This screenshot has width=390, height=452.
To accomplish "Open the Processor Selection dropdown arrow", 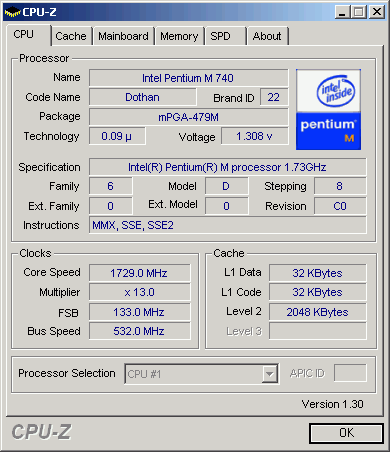I will click(269, 374).
